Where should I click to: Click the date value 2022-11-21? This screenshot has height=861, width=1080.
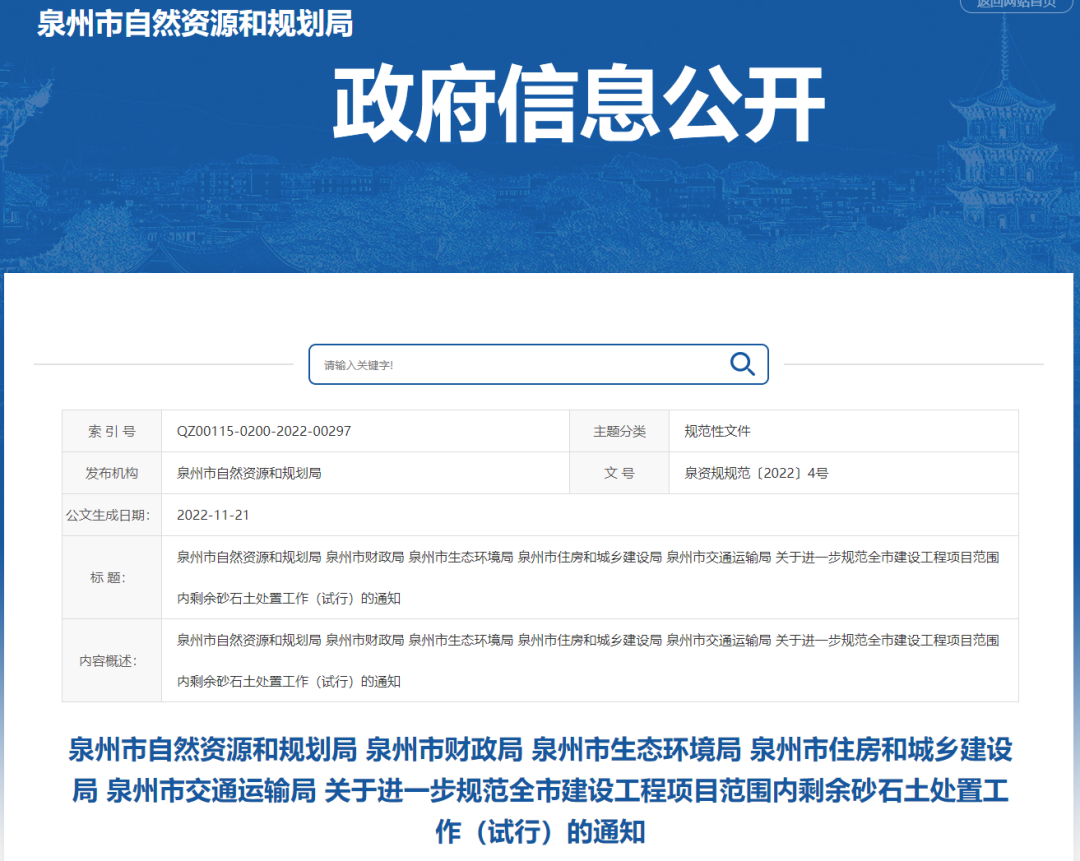click(213, 515)
